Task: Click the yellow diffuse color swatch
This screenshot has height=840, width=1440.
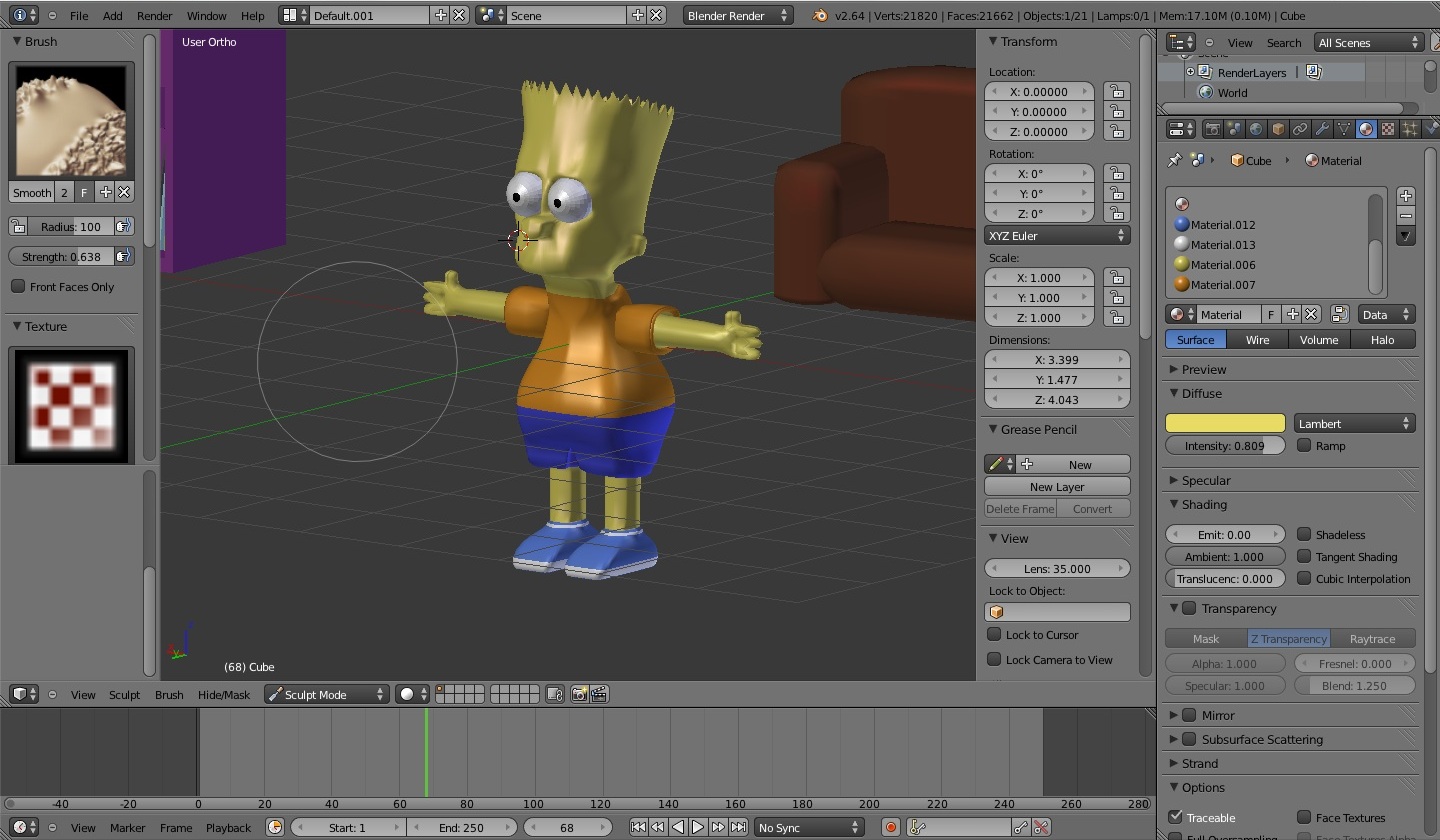Action: coord(1225,424)
